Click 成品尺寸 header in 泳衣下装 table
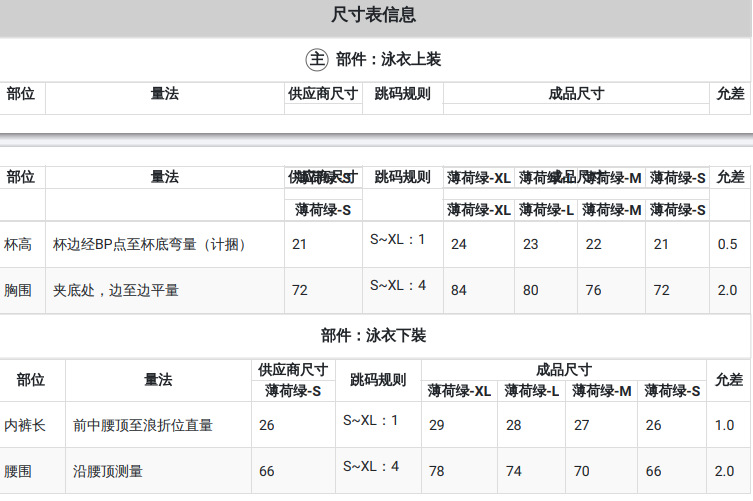The height and width of the screenshot is (501, 753). (x=564, y=370)
